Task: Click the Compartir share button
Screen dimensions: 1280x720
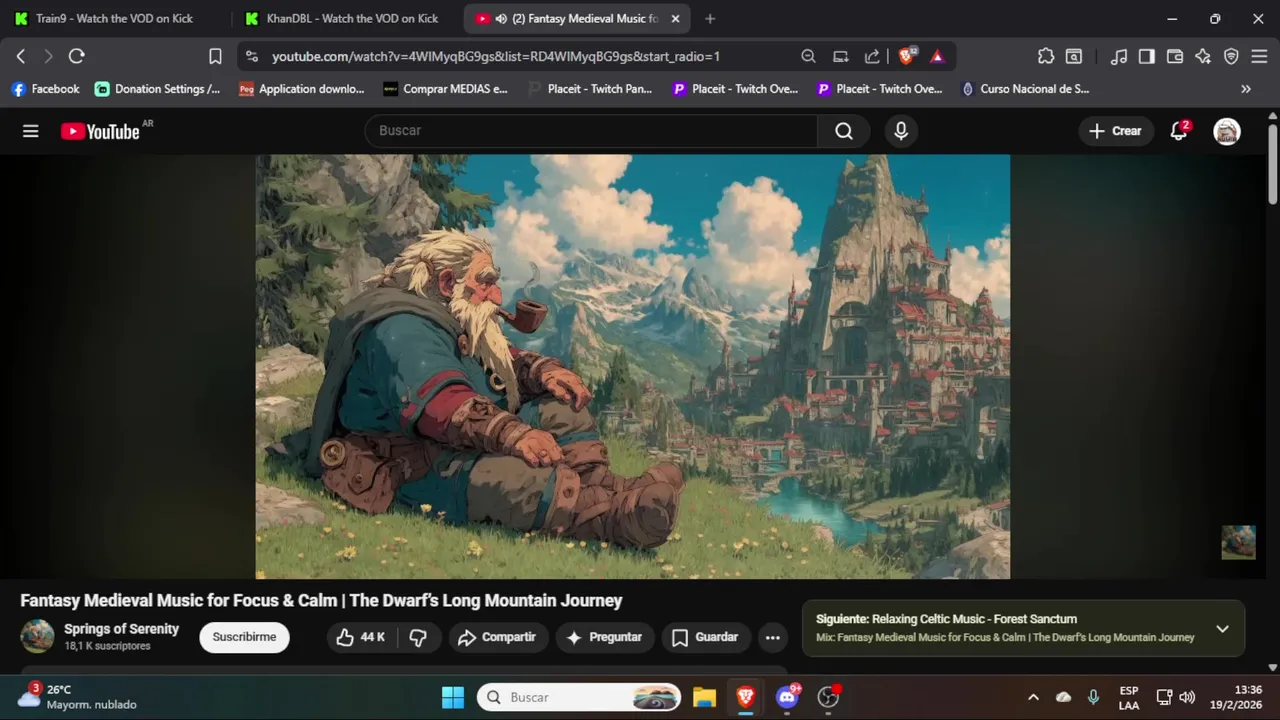Action: (497, 637)
